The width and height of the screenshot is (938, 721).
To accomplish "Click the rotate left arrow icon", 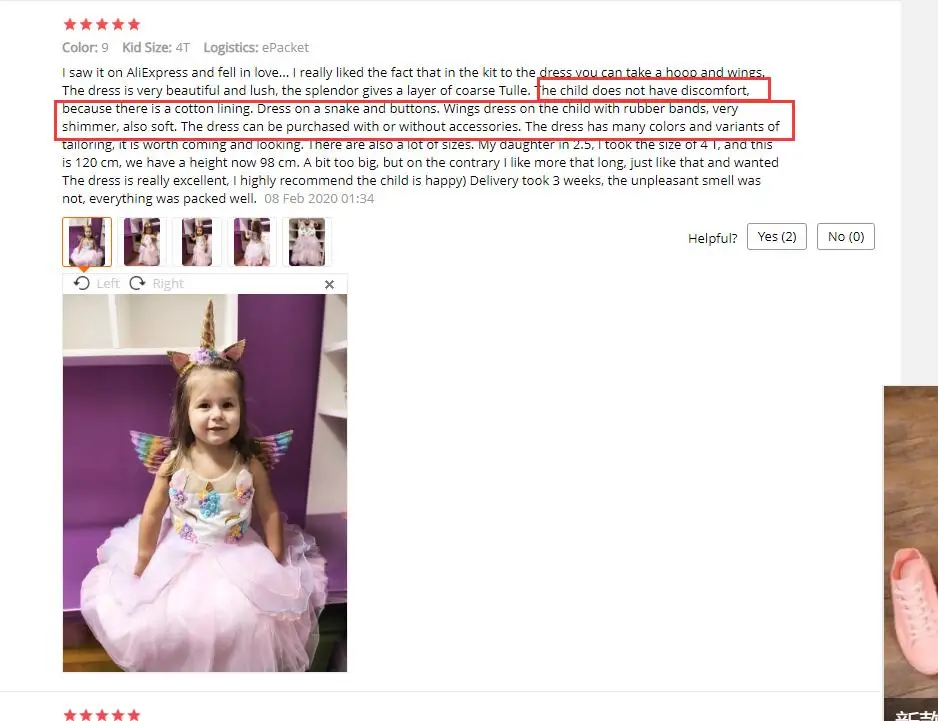I will [x=82, y=283].
